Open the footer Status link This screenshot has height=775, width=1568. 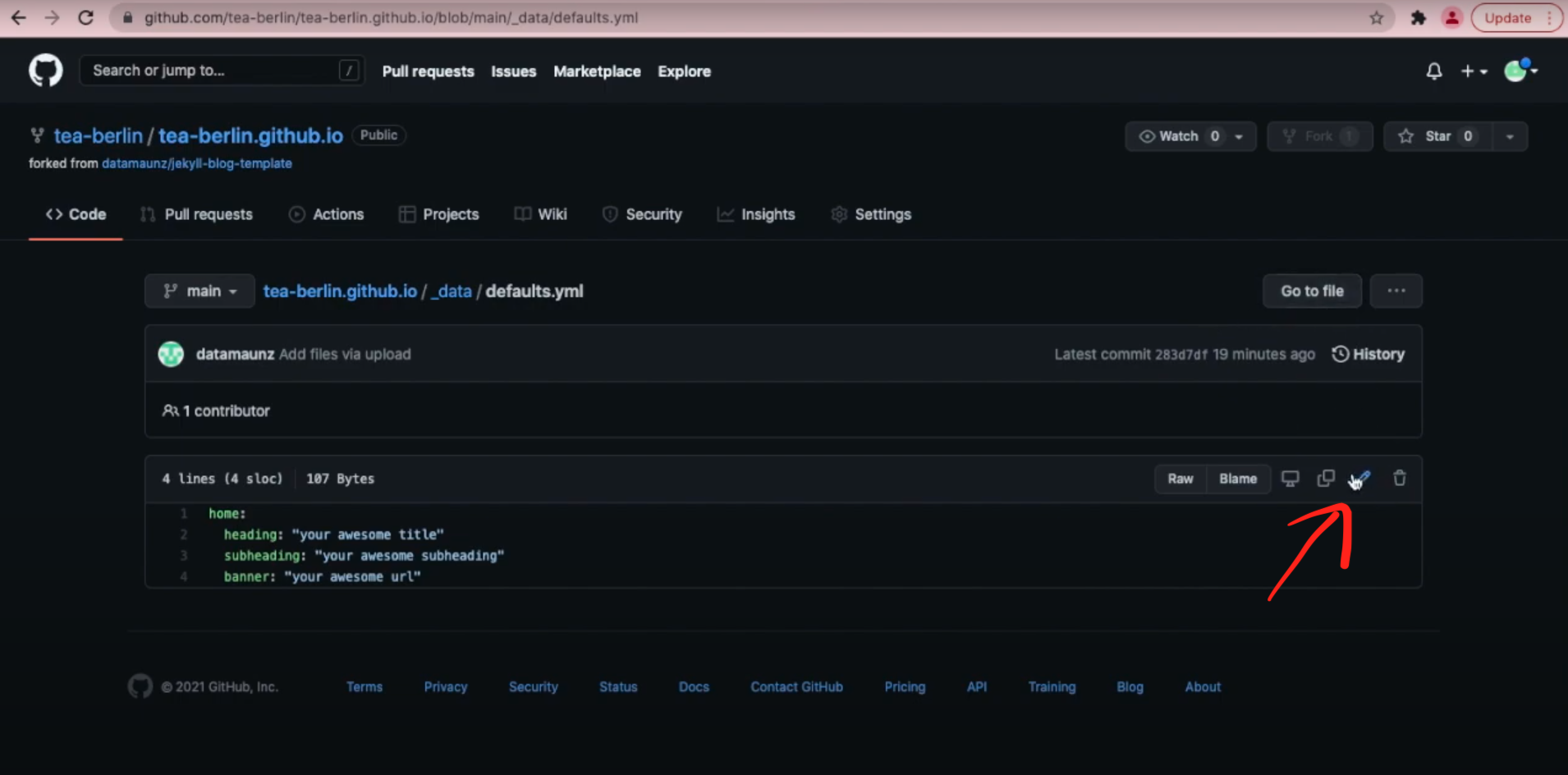pos(618,686)
